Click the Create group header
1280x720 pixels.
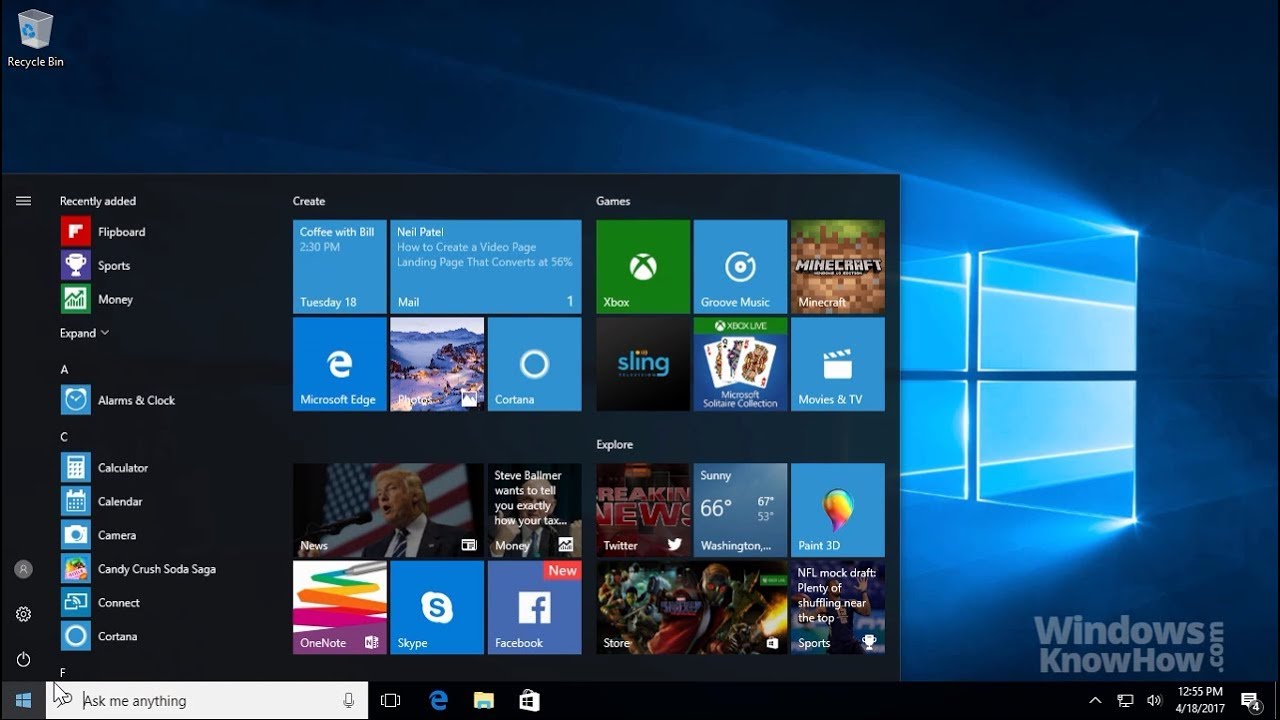[309, 201]
